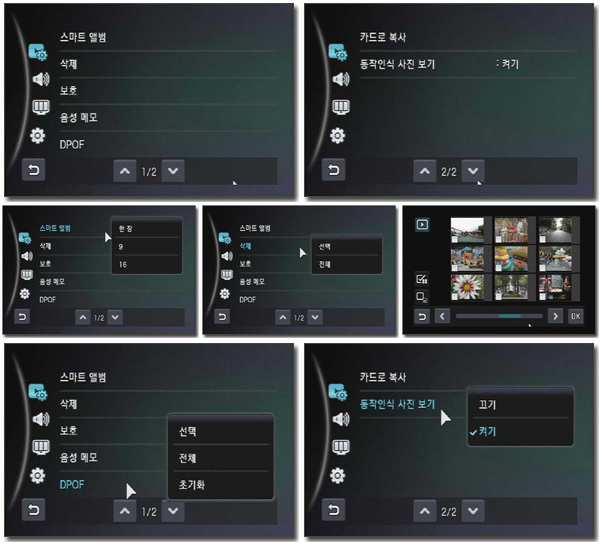This screenshot has height=546, width=600.
Task: Tick the checkbox on the empty grey road photo
Action: click(x=542, y=239)
